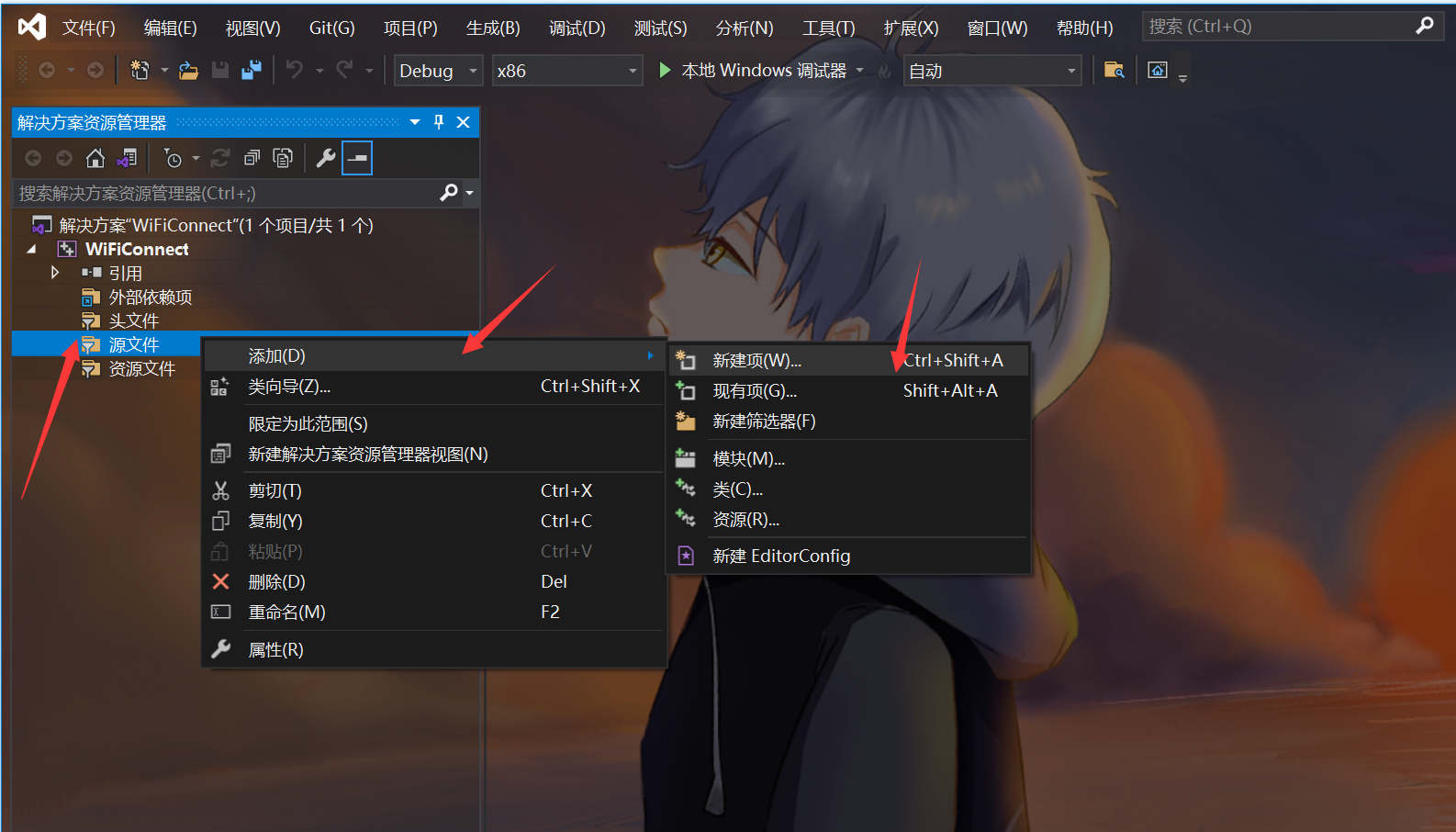1456x832 pixels.
Task: Select the 头文件 folder in the tree
Action: (x=134, y=320)
